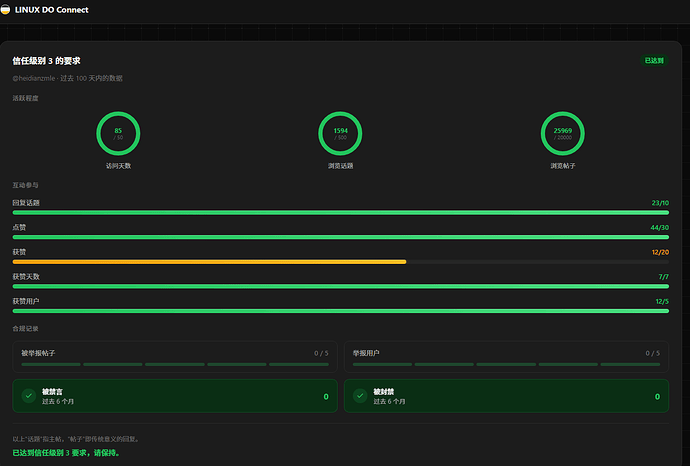Screen dimensions: 690x466
Task: Click the 23/10 value
Action: [x=660, y=203]
